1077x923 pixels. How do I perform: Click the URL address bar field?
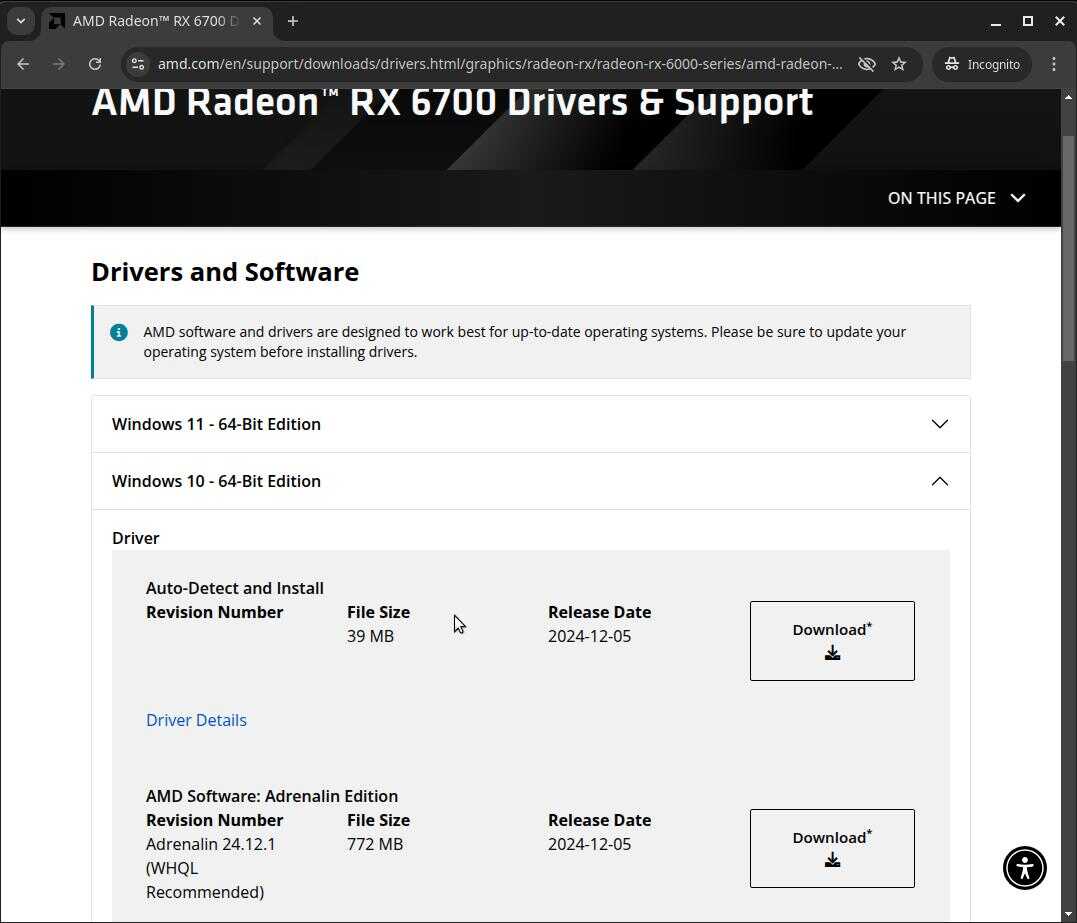point(500,64)
